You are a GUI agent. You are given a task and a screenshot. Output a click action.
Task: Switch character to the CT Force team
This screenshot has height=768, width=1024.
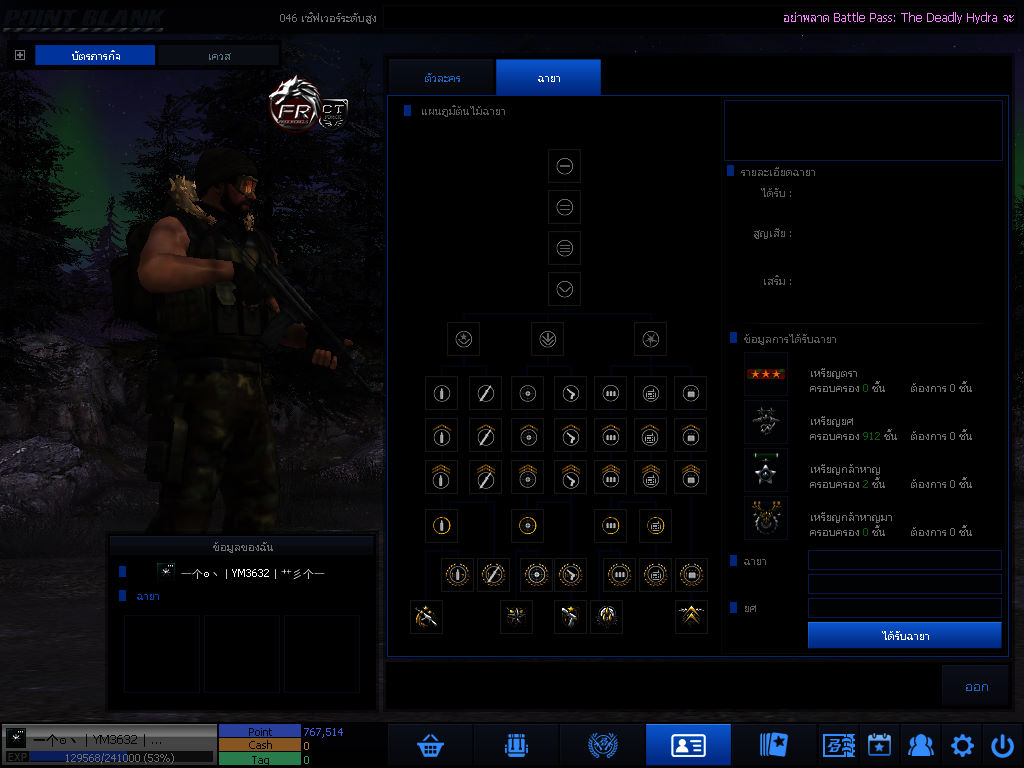[x=333, y=114]
